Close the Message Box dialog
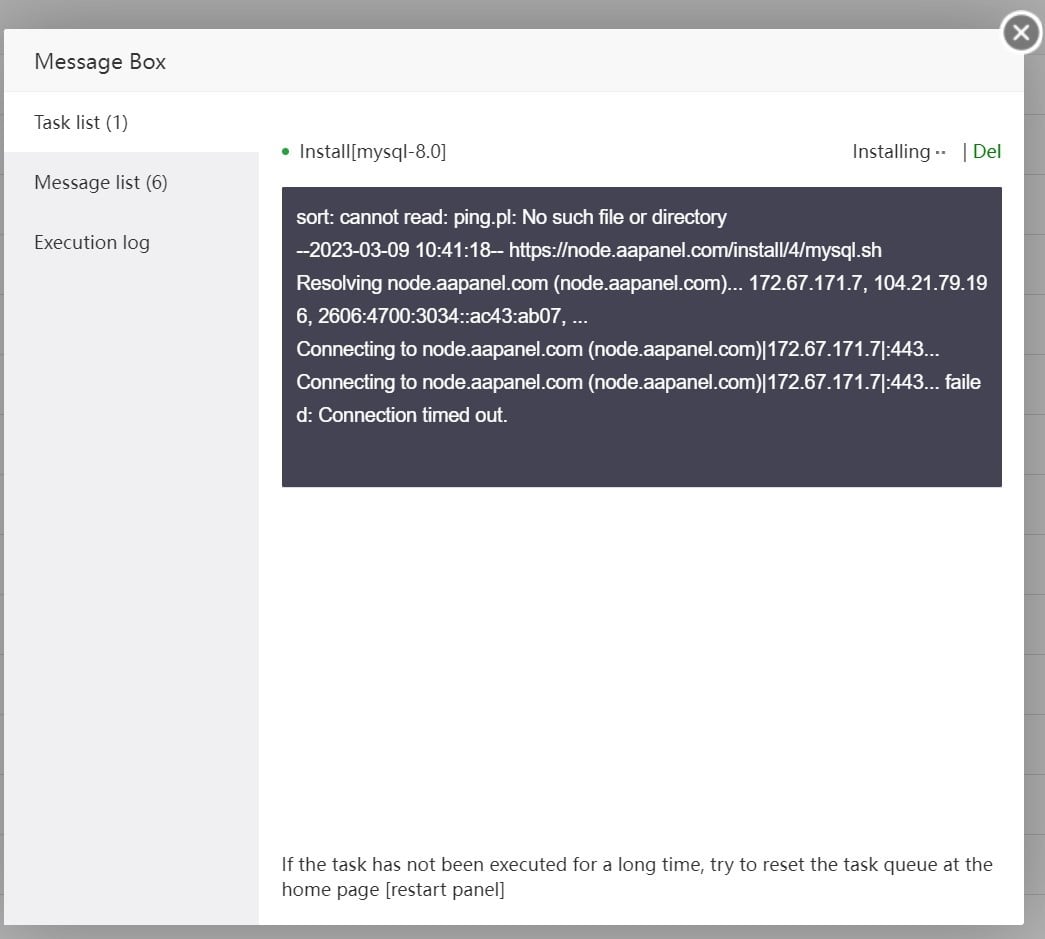 1020,33
